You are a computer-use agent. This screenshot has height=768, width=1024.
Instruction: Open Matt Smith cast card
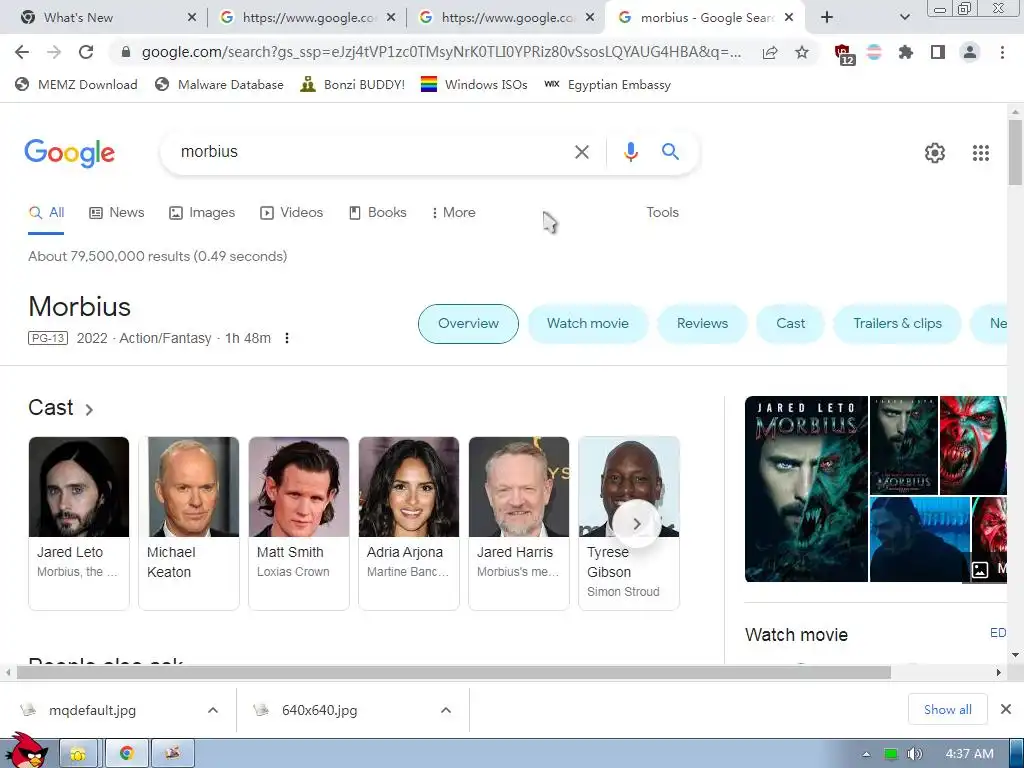point(299,523)
